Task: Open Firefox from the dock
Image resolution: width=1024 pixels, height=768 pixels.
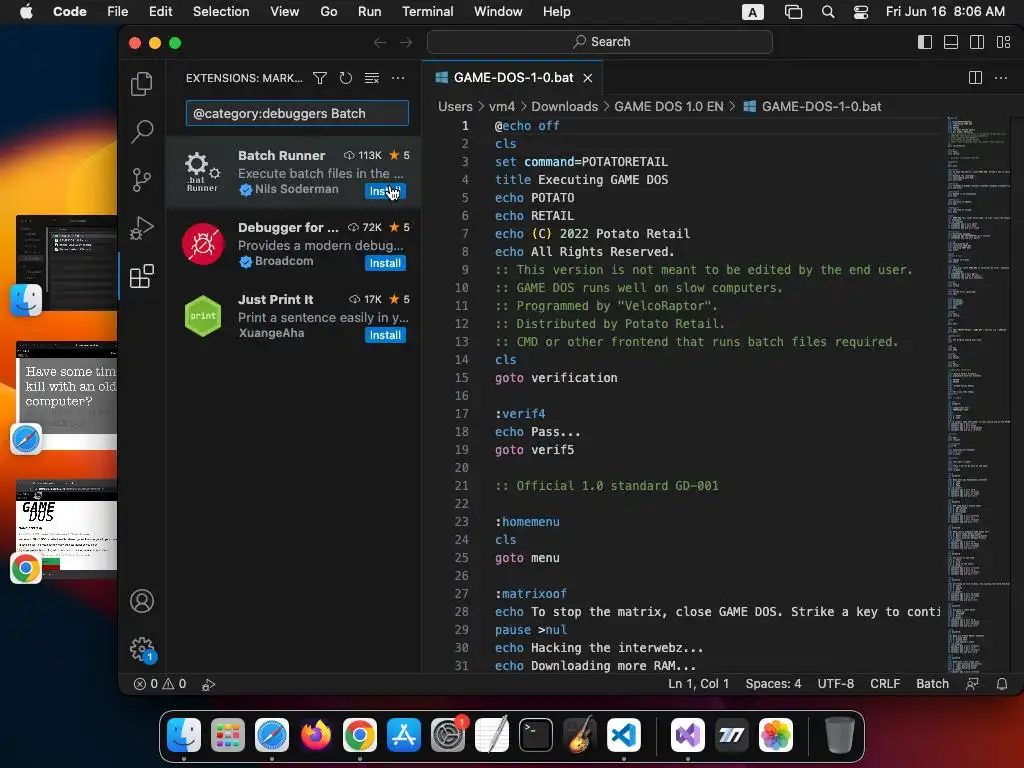Action: pyautogui.click(x=315, y=735)
